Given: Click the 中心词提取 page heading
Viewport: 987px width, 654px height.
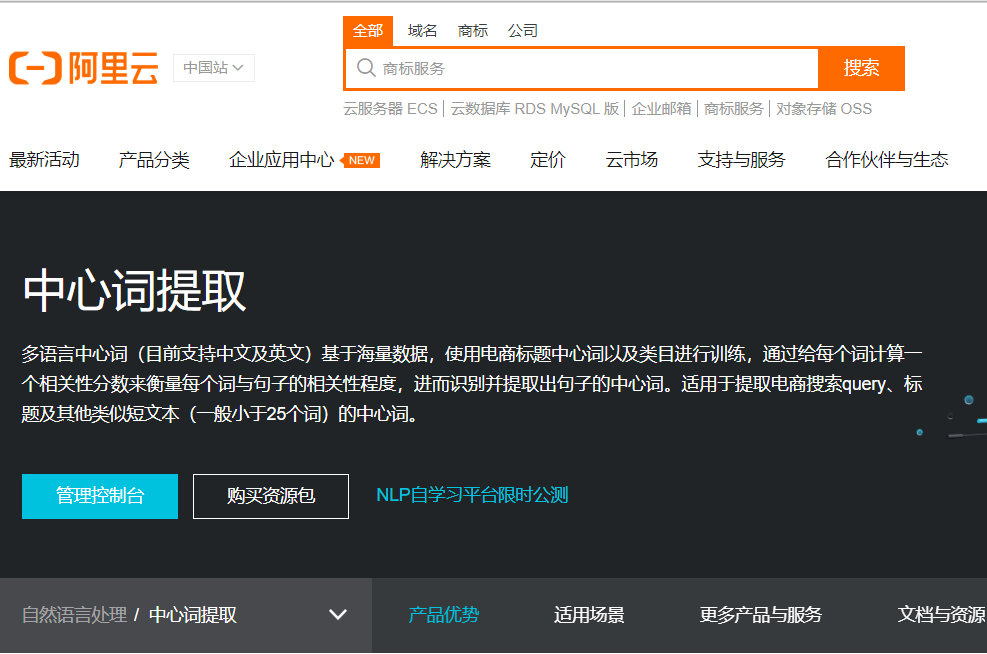Looking at the screenshot, I should pyautogui.click(x=134, y=291).
